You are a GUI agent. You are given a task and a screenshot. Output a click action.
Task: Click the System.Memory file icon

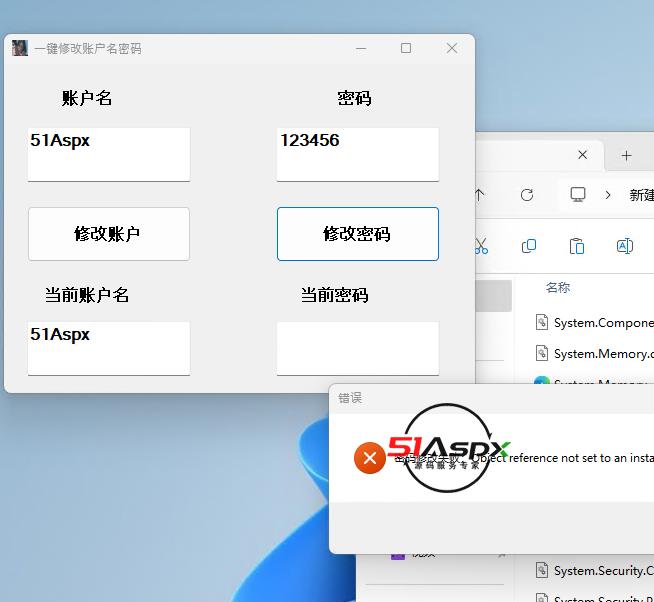[x=542, y=353]
